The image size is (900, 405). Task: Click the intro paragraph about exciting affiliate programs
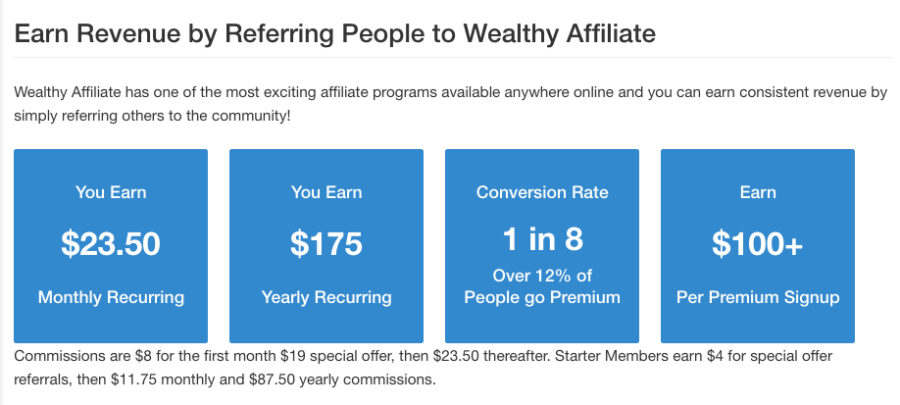[451, 104]
